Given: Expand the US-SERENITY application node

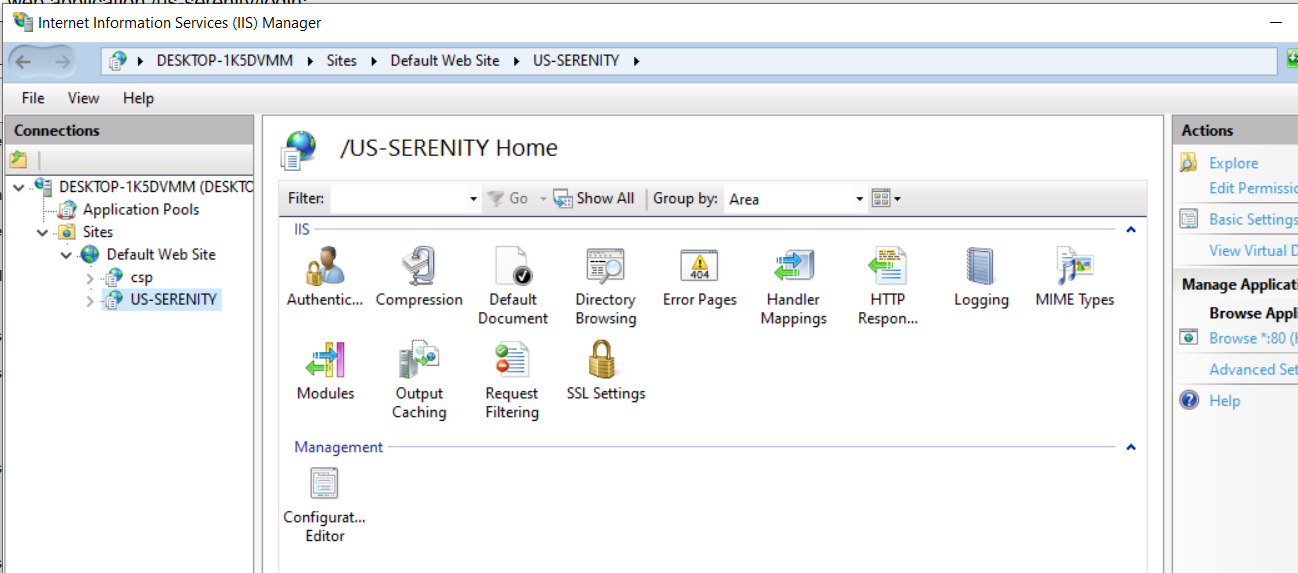Looking at the screenshot, I should coord(90,300).
